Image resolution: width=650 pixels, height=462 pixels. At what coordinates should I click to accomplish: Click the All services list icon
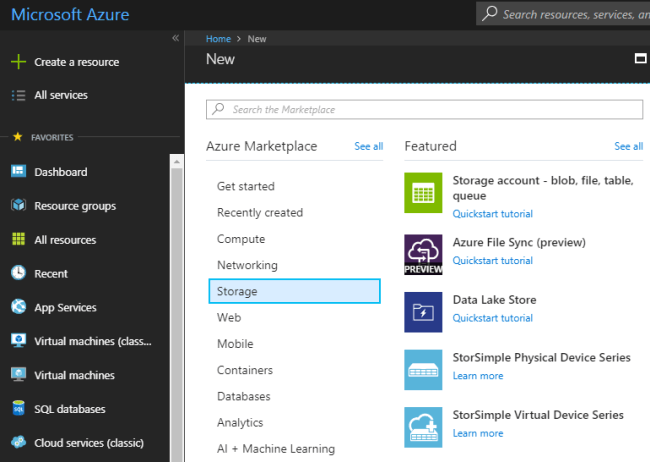(18, 95)
